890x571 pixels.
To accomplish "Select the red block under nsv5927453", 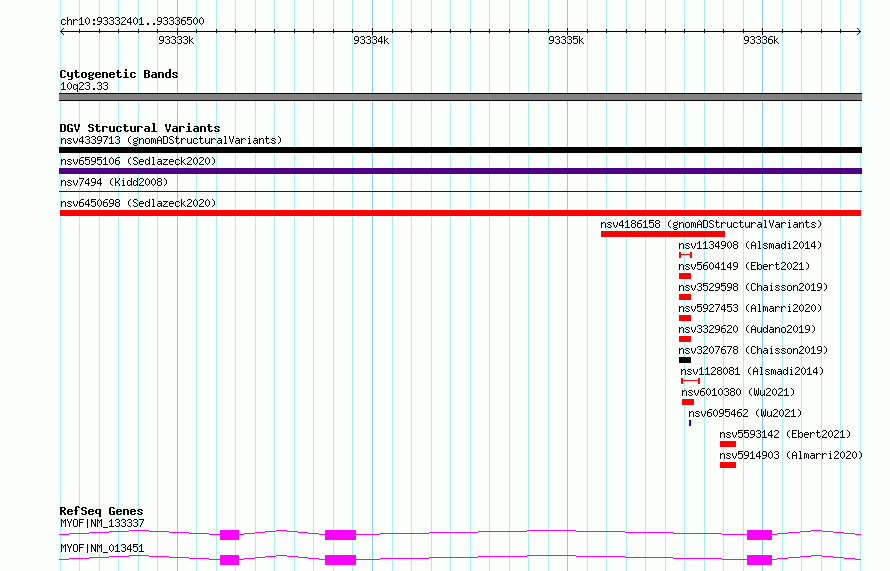I will point(685,318).
